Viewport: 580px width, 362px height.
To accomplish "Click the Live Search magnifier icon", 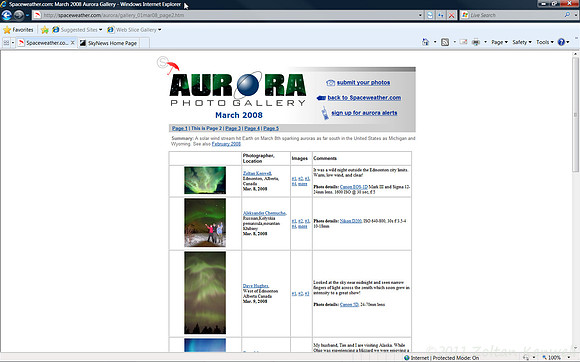I will [x=567, y=15].
